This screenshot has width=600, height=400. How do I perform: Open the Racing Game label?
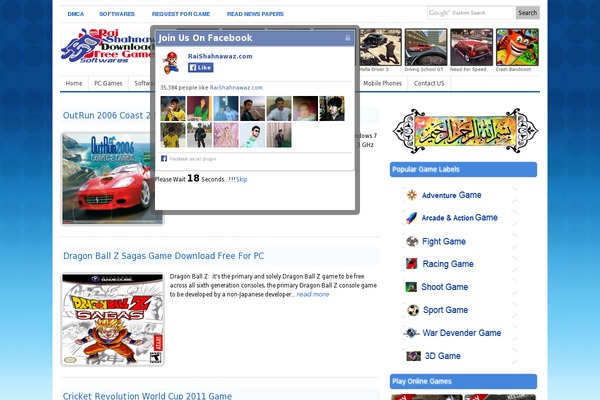point(448,264)
